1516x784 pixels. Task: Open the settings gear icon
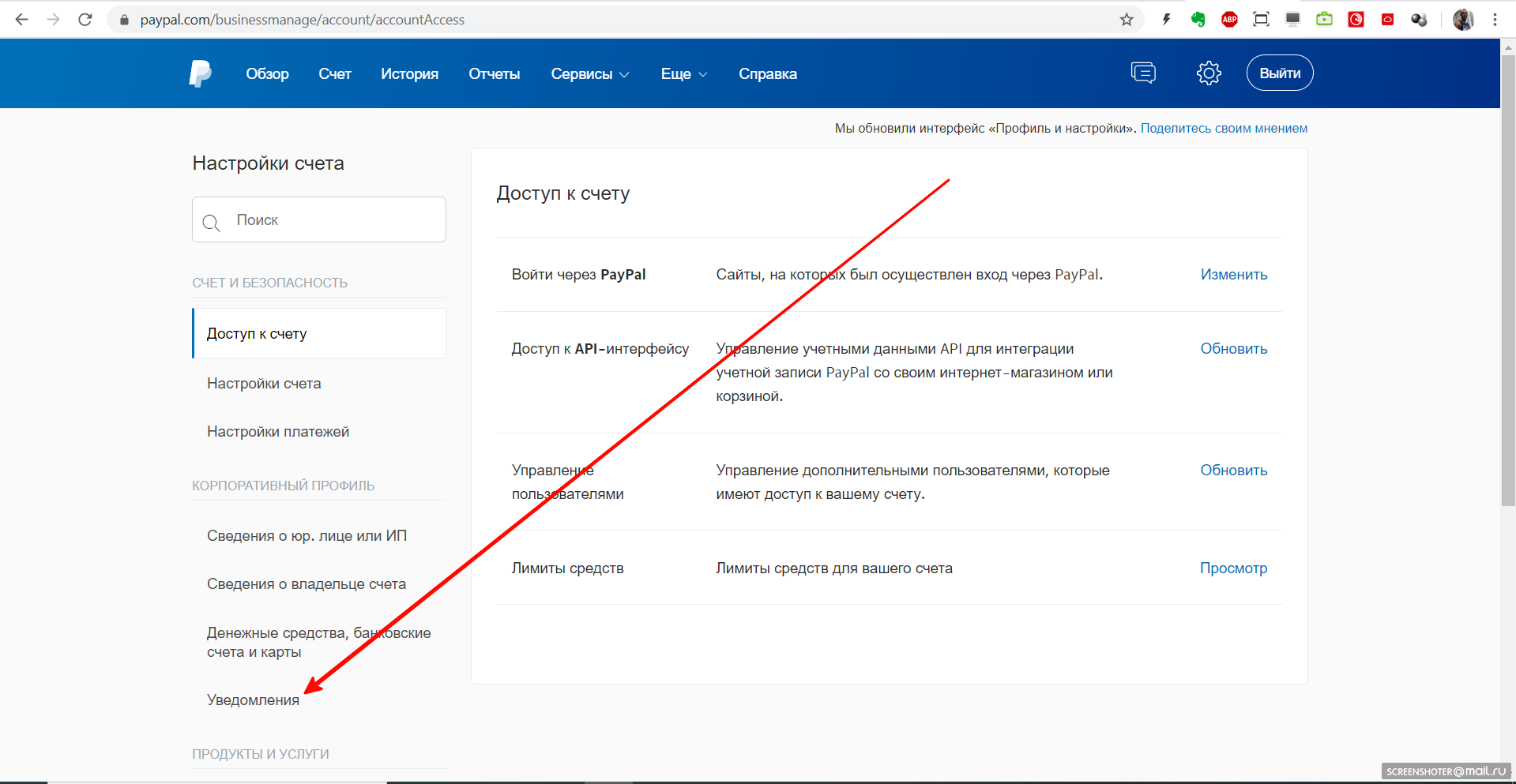pyautogui.click(x=1208, y=73)
